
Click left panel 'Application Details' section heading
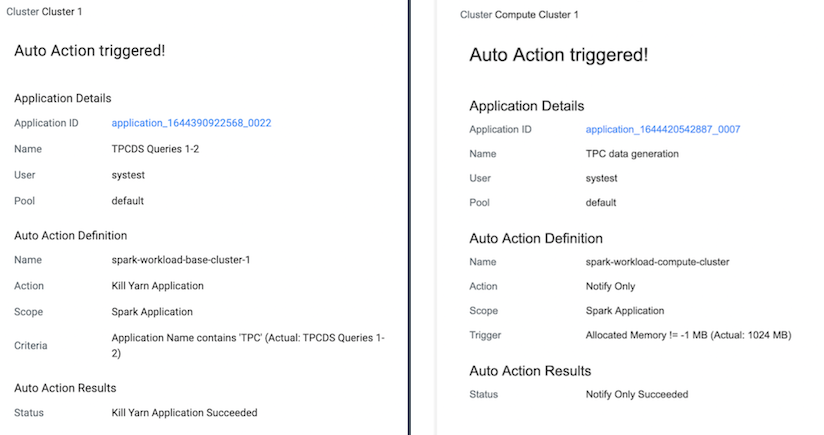pos(63,98)
